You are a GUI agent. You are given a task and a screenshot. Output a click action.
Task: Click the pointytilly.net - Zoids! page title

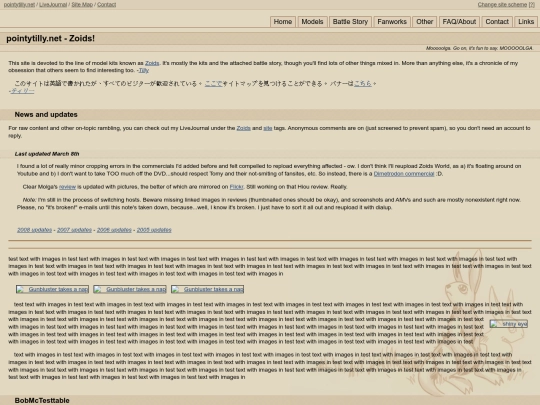[50, 38]
